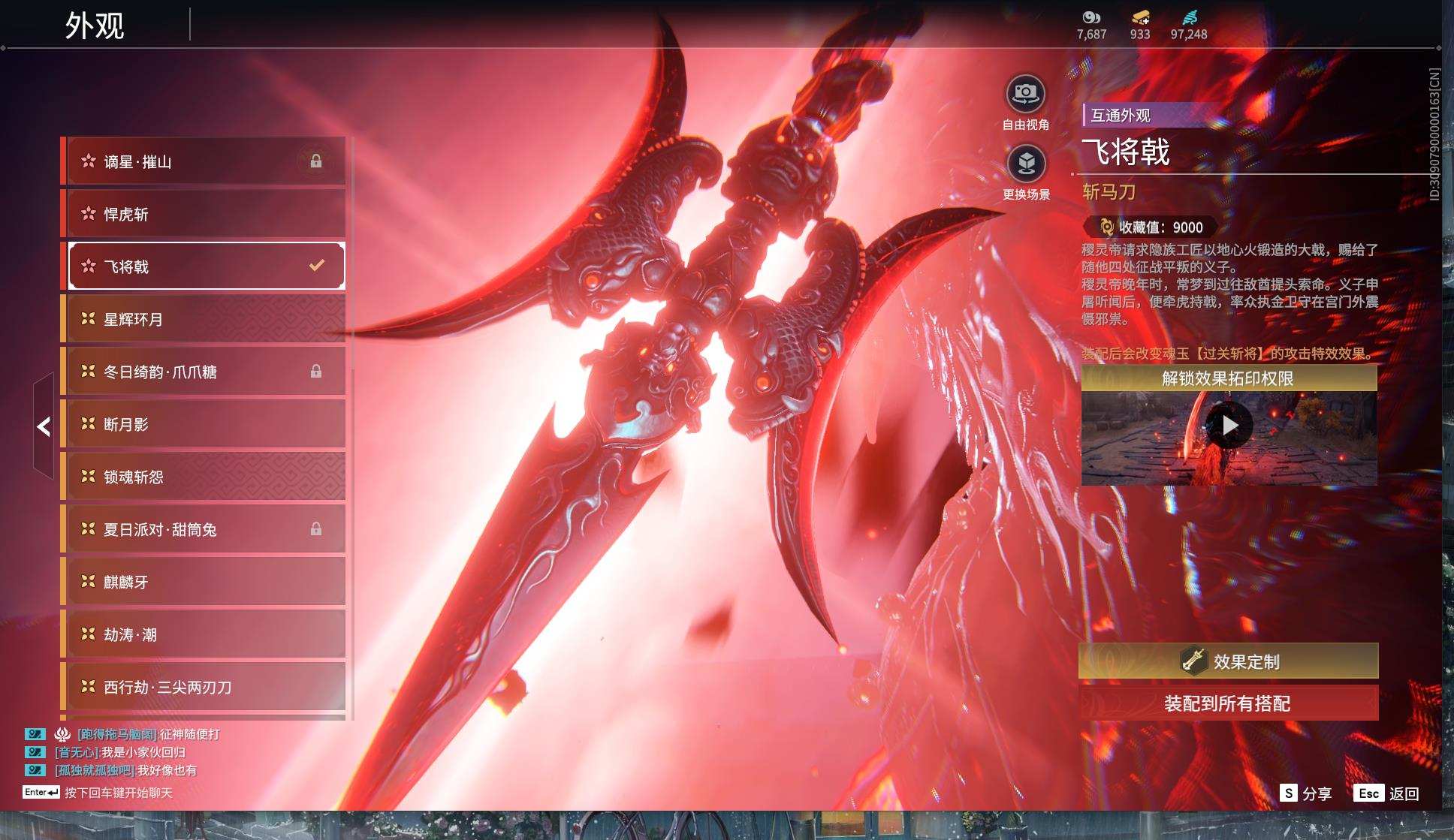Click 装配到所有搭配 to equip to all loadouts
This screenshot has width=1454, height=840.
coord(1229,703)
